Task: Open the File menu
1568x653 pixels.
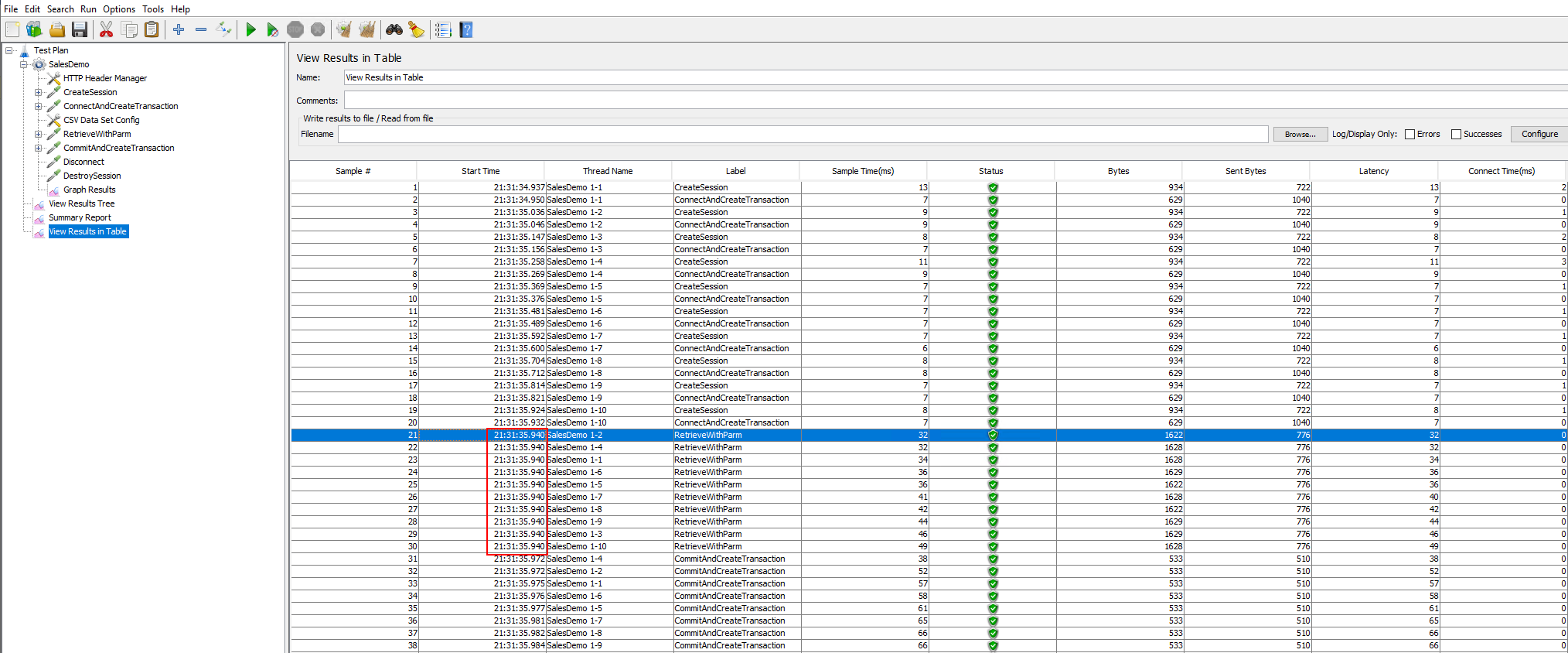Action: click(11, 9)
